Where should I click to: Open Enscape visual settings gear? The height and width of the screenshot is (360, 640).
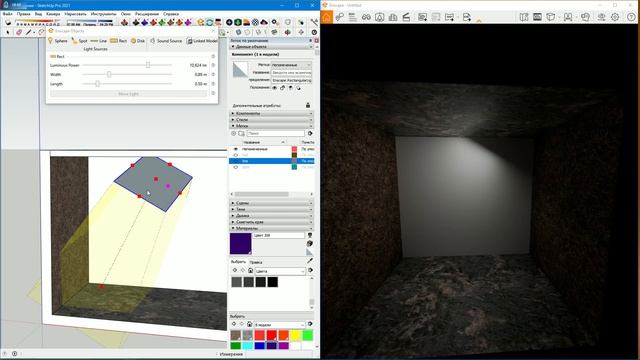pos(615,17)
